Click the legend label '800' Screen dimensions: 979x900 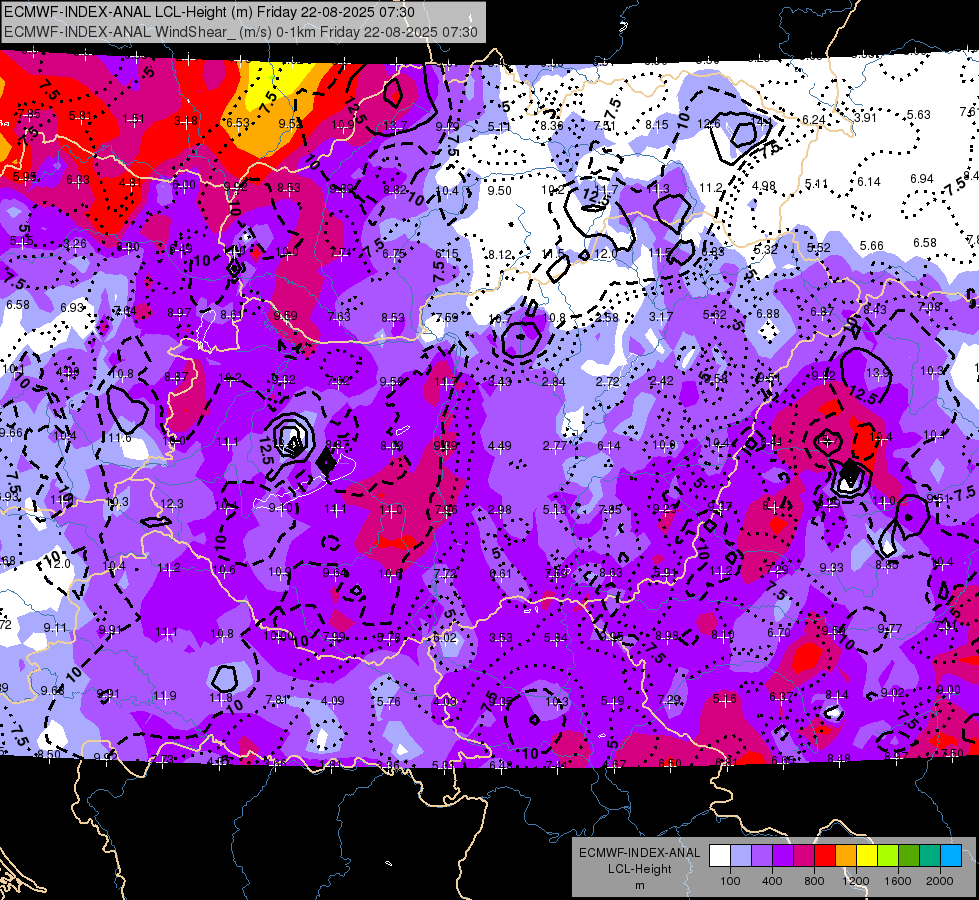pos(814,881)
